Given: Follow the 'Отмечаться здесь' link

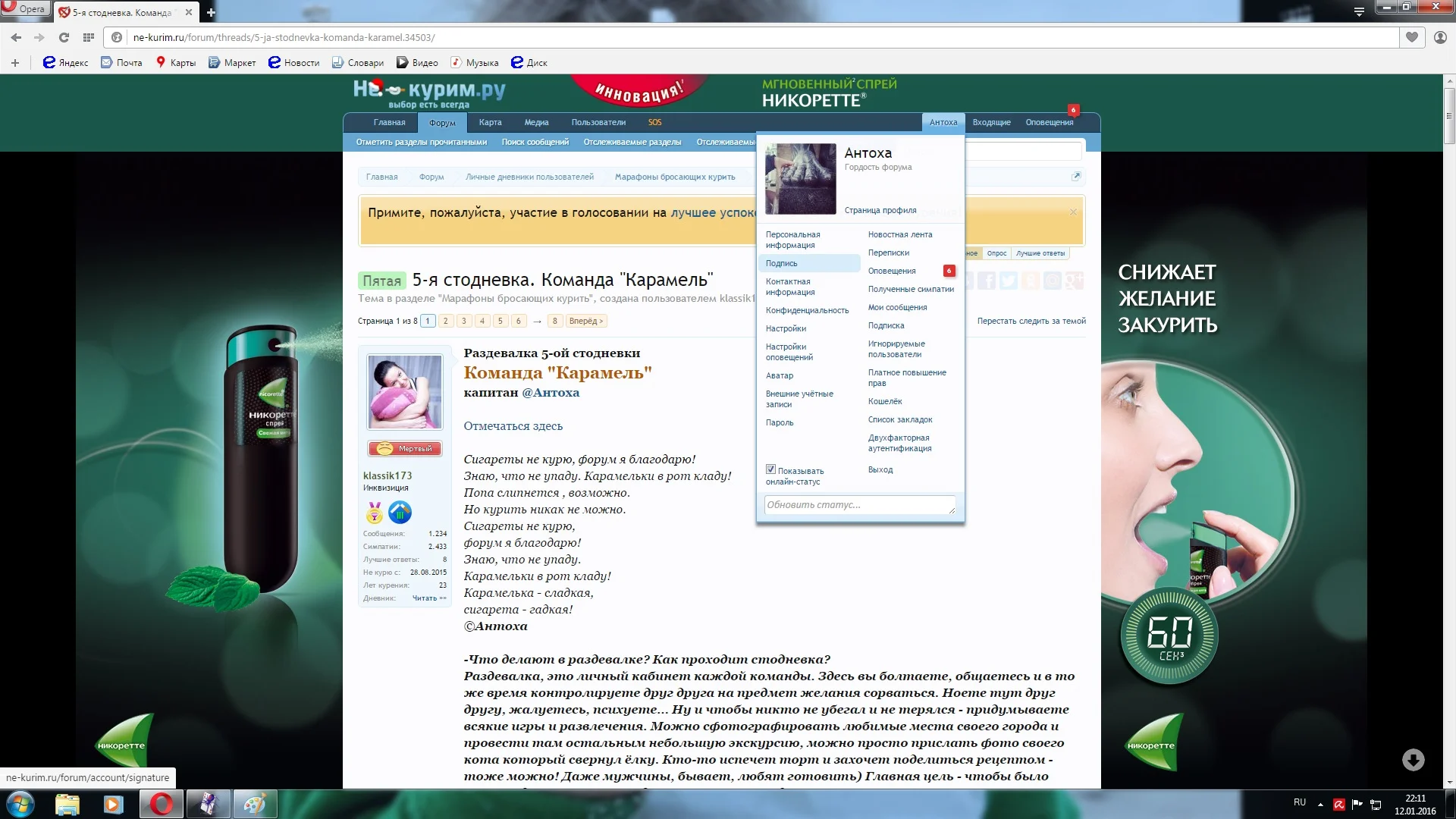Looking at the screenshot, I should [x=513, y=426].
